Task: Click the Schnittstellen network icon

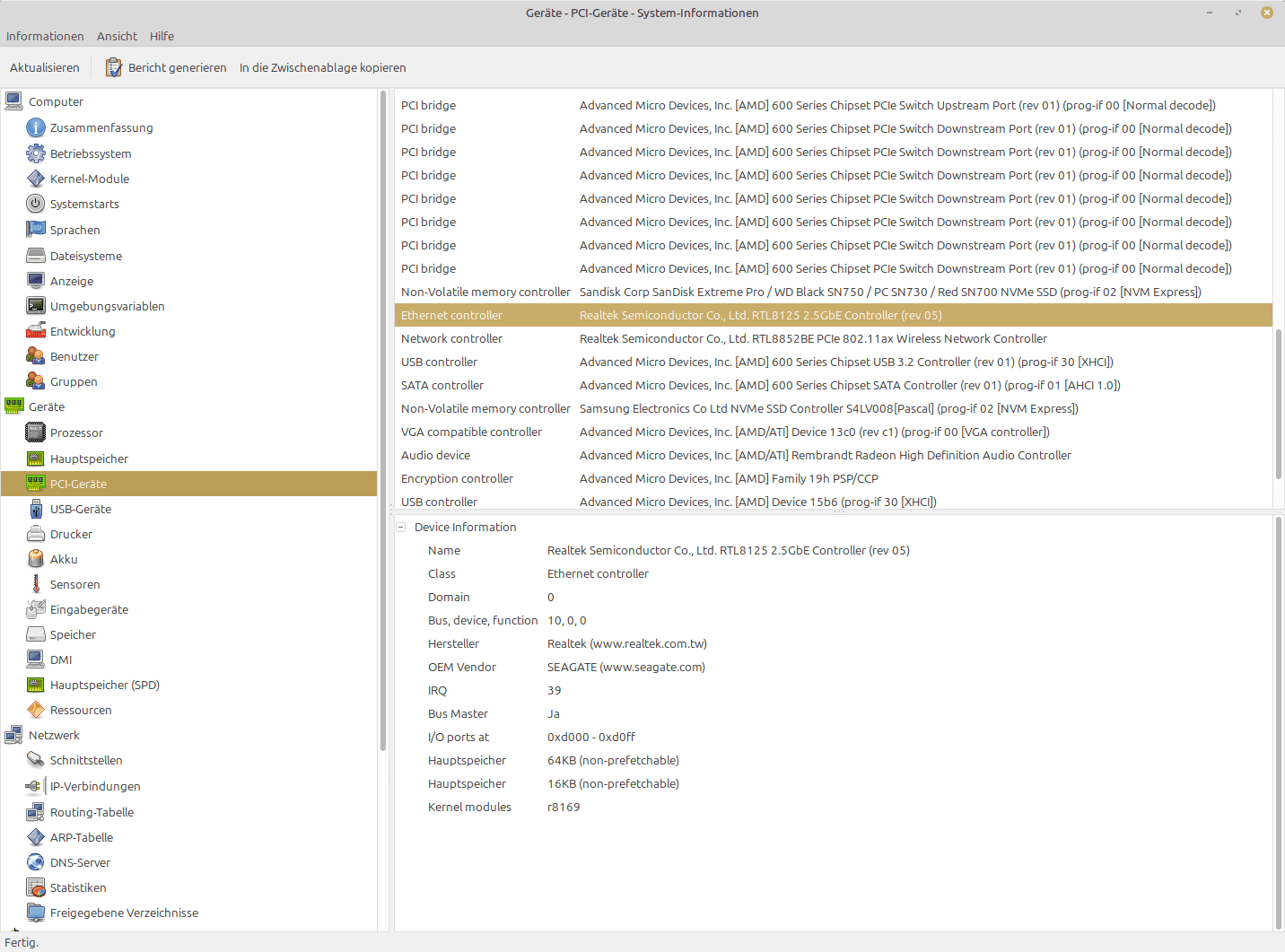Action: point(36,760)
